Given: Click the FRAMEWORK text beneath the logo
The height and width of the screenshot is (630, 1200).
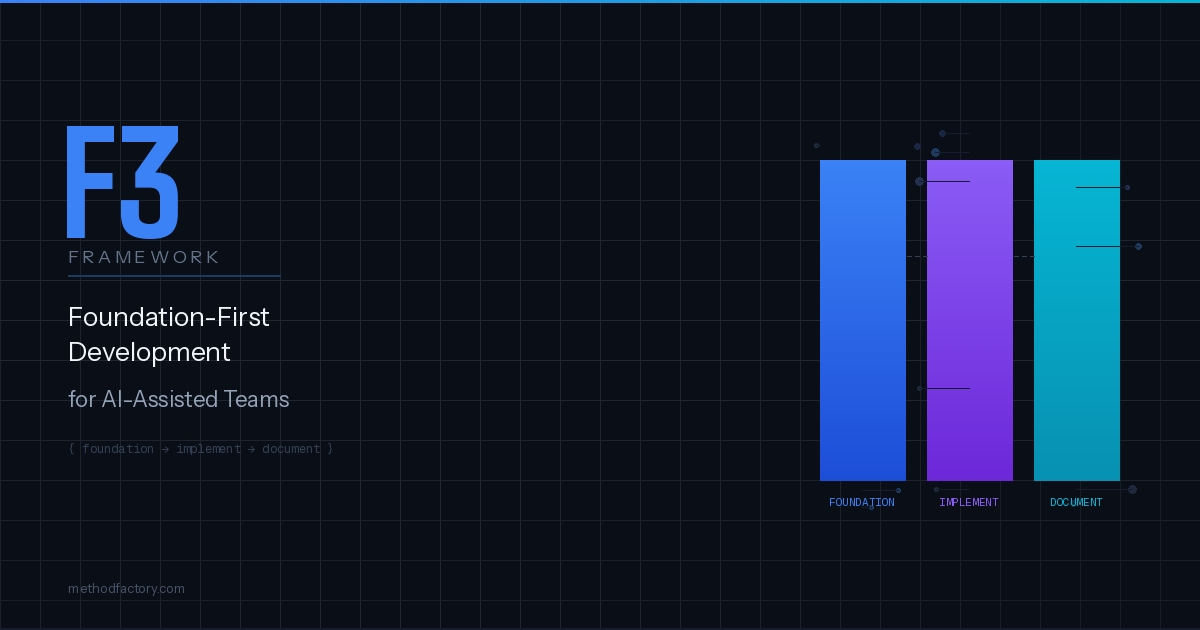Looking at the screenshot, I should (x=144, y=258).
